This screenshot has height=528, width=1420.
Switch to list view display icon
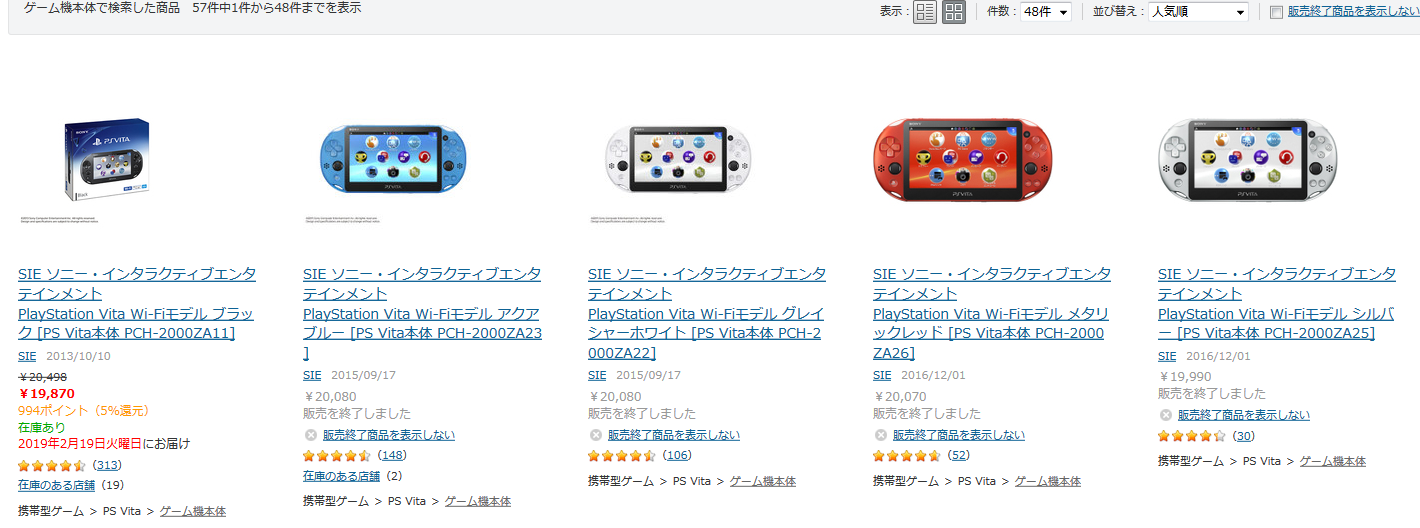tap(925, 12)
